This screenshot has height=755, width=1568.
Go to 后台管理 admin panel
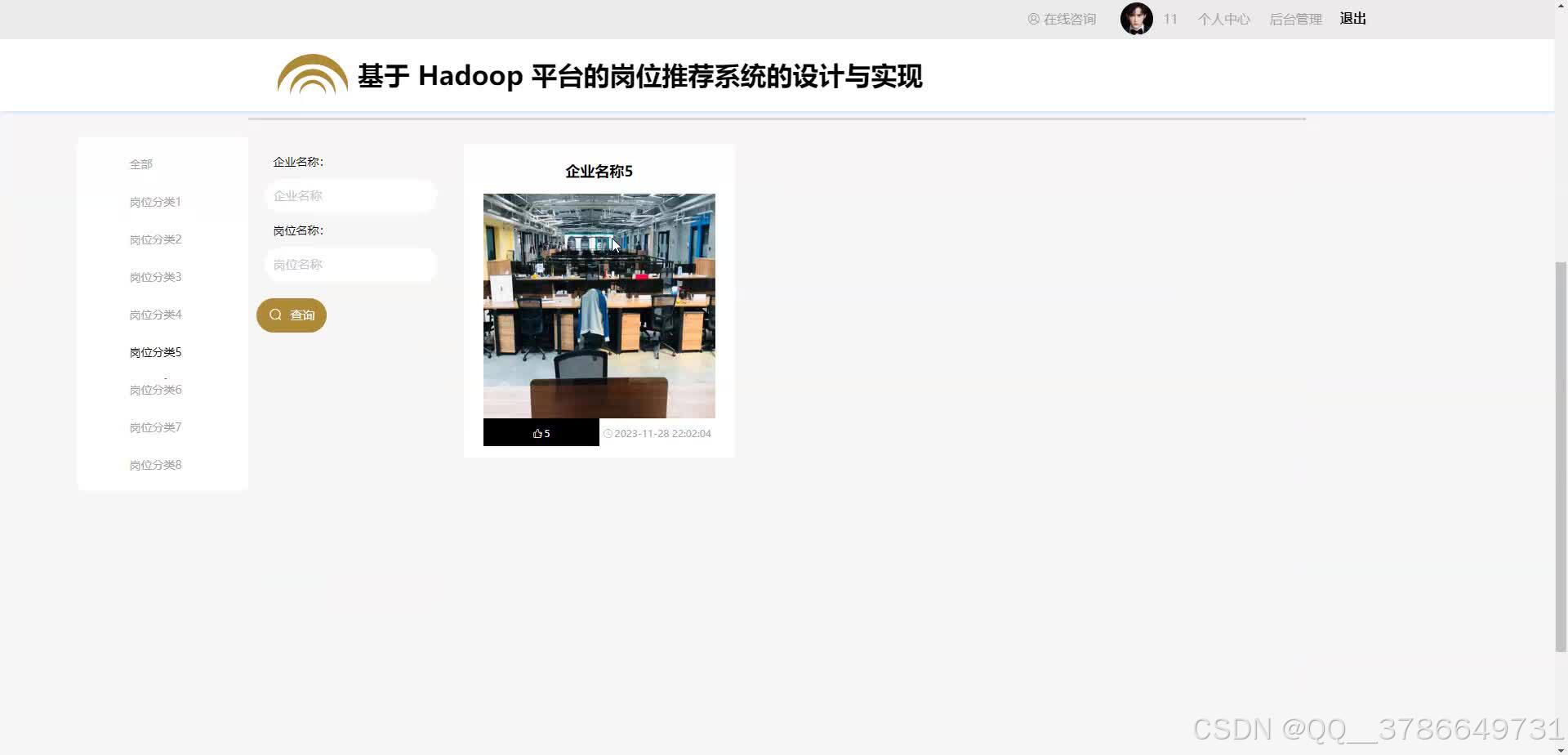pos(1295,19)
